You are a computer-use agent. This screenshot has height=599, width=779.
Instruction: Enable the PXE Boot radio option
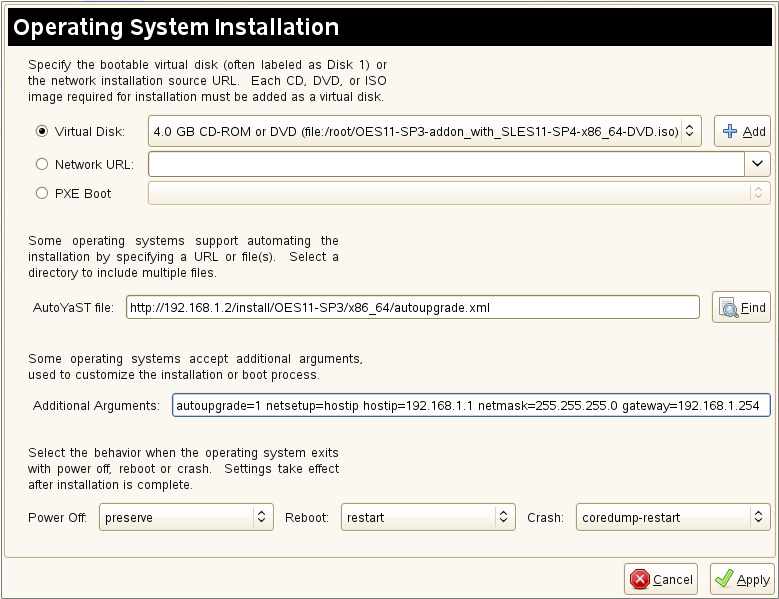coord(42,193)
